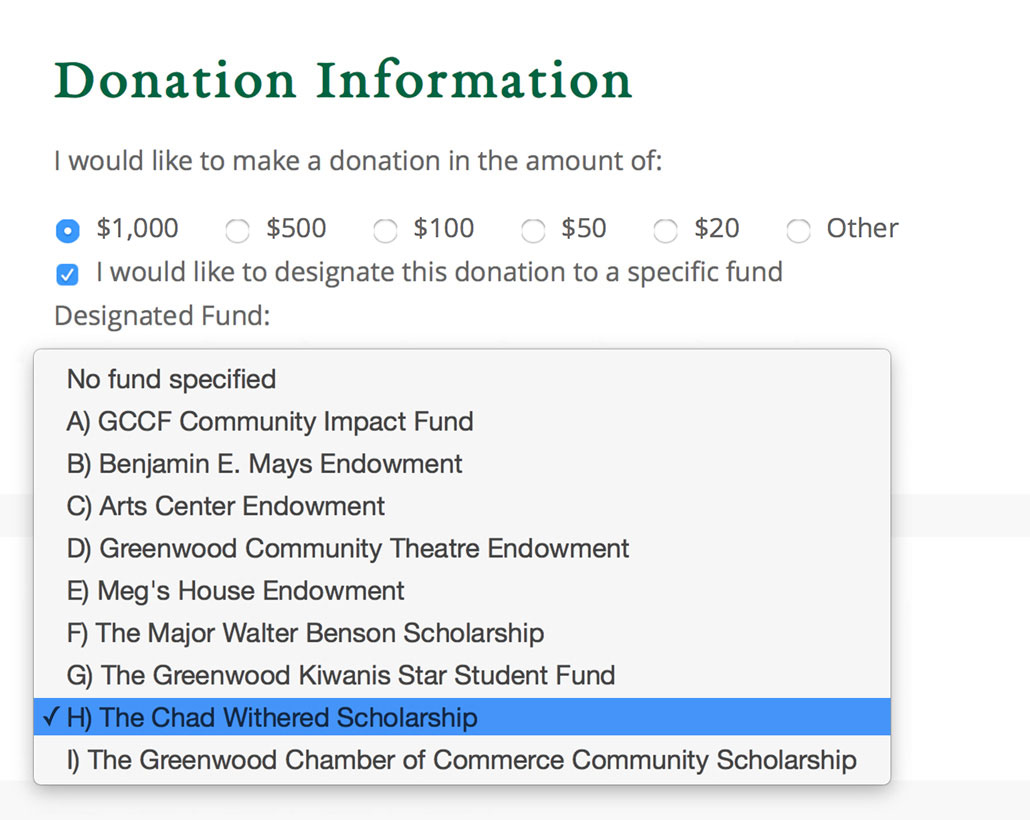1030x820 pixels.
Task: Uncheck designate donation to specific fund
Action: [x=67, y=274]
